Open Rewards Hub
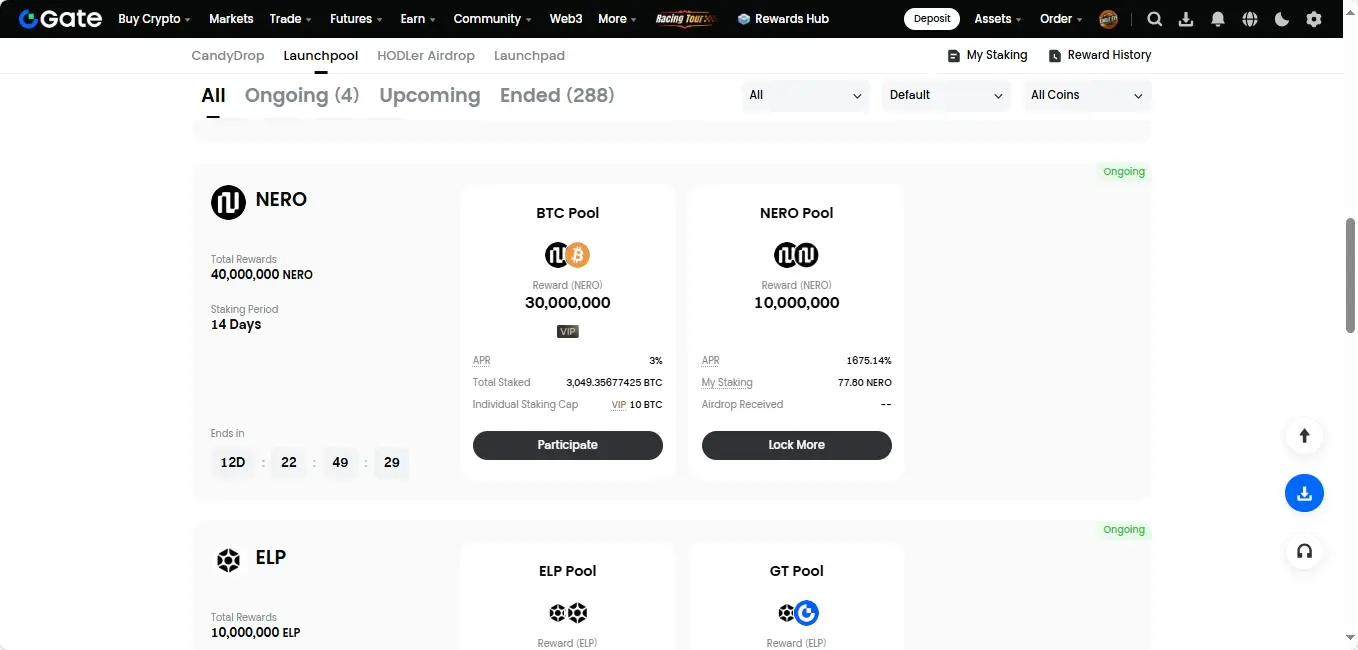 click(783, 19)
